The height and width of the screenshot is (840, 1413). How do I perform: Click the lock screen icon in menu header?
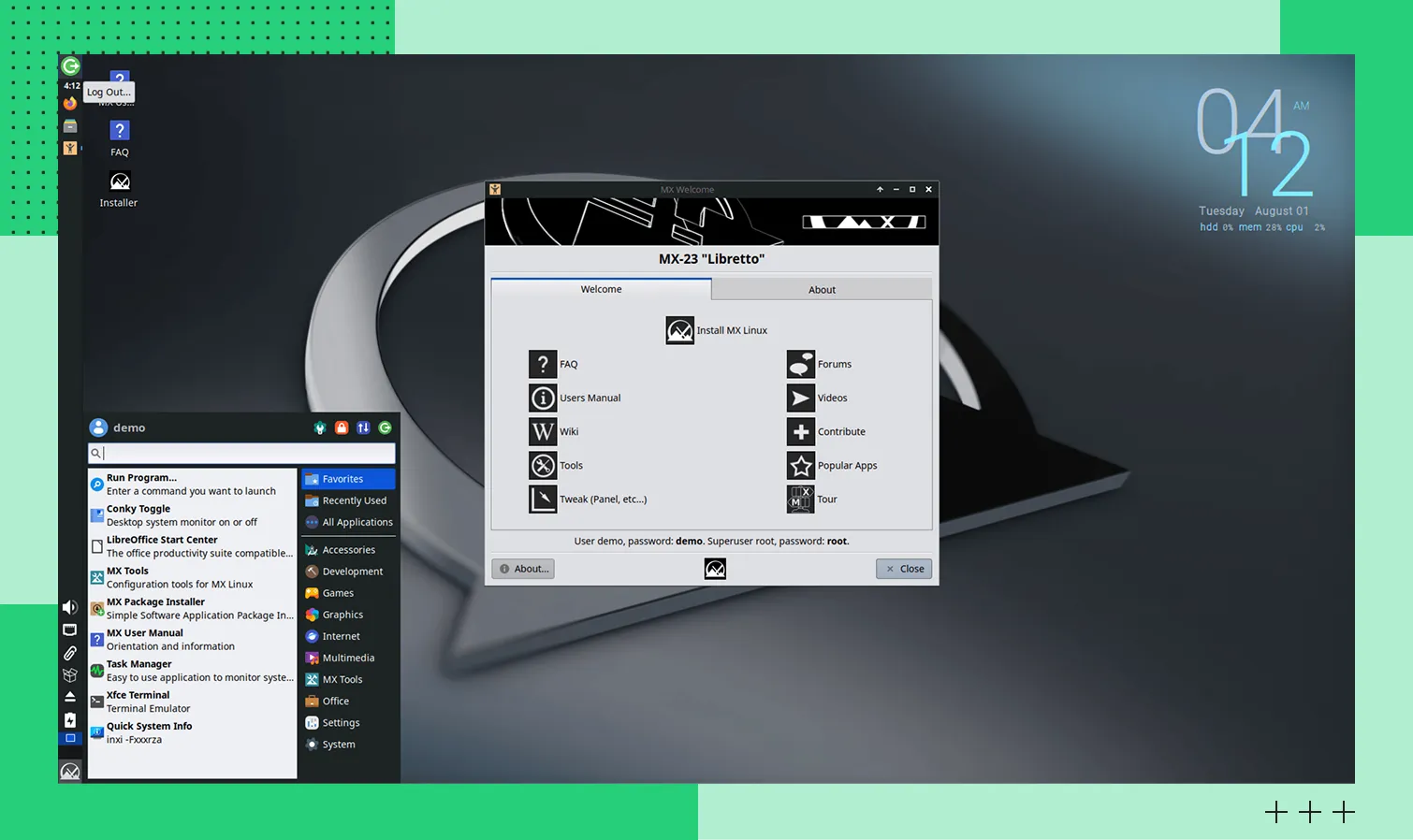(x=342, y=427)
